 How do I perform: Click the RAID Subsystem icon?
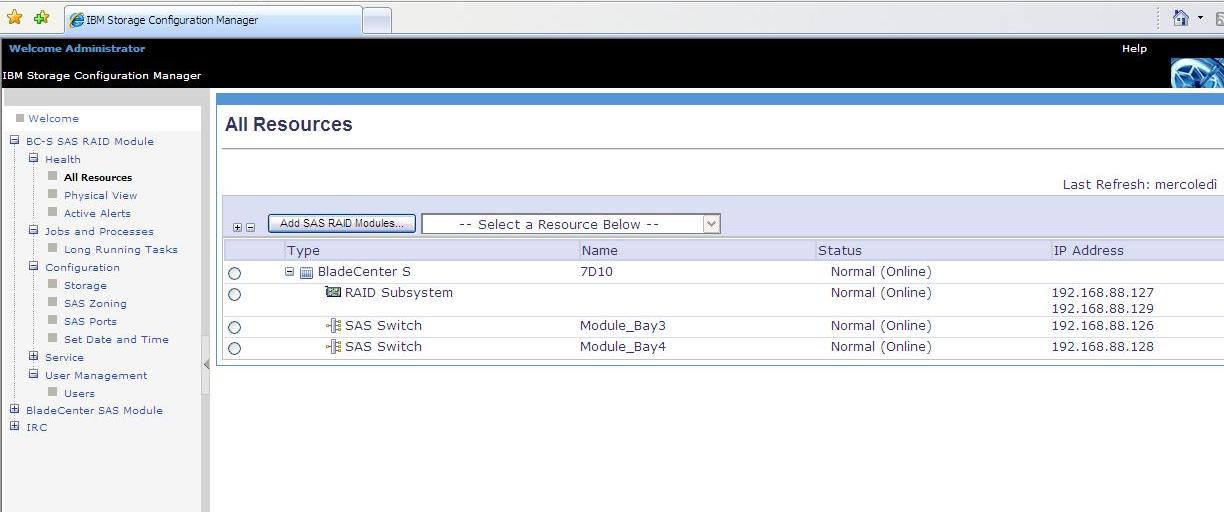(334, 292)
